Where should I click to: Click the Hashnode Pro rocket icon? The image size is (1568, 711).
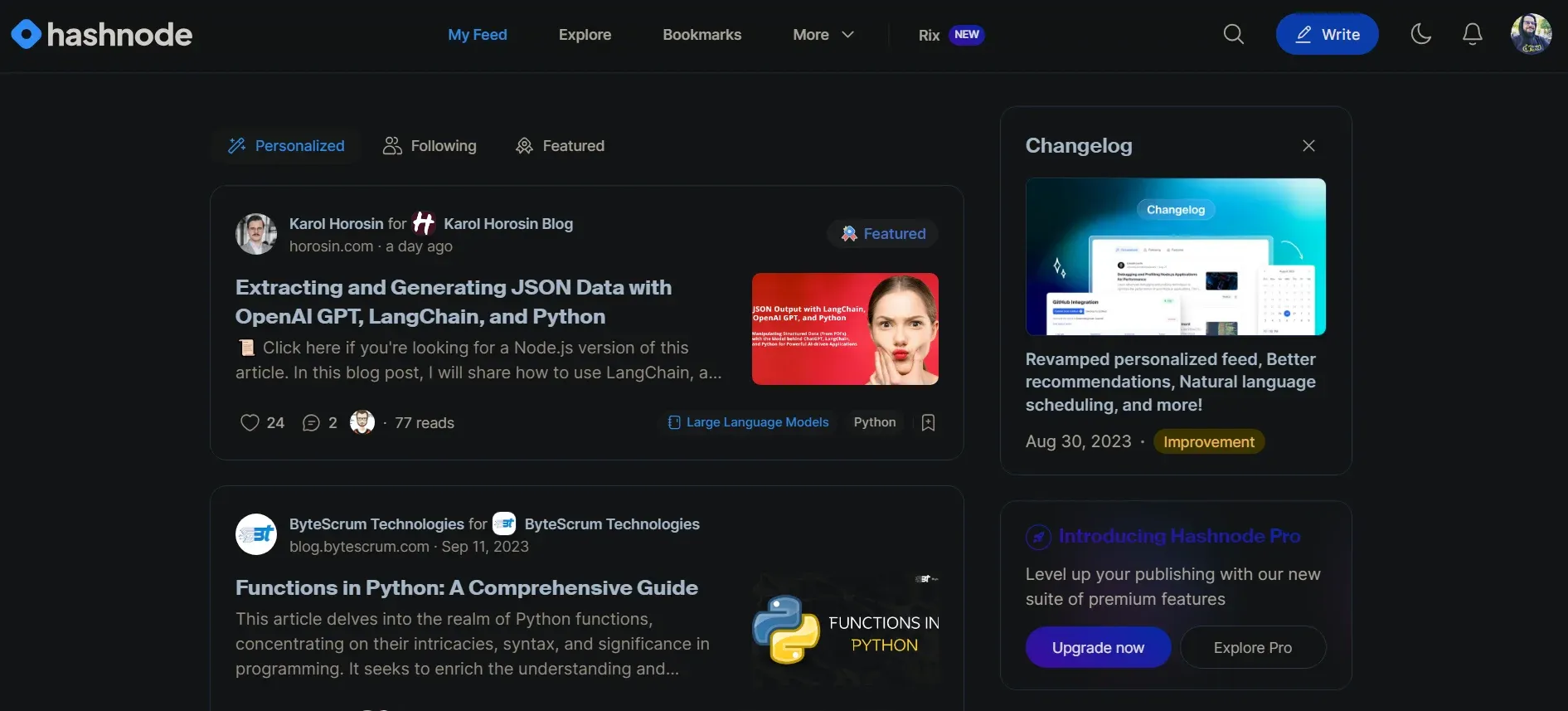(x=1038, y=537)
